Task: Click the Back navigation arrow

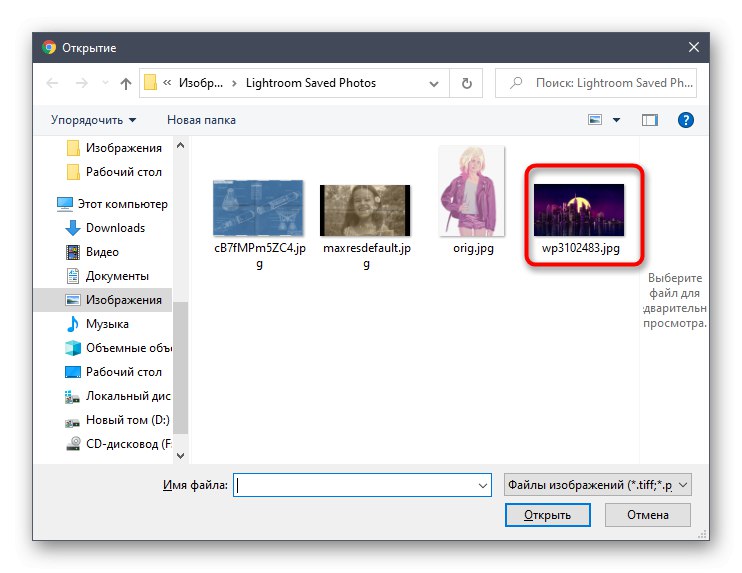Action: (x=52, y=83)
